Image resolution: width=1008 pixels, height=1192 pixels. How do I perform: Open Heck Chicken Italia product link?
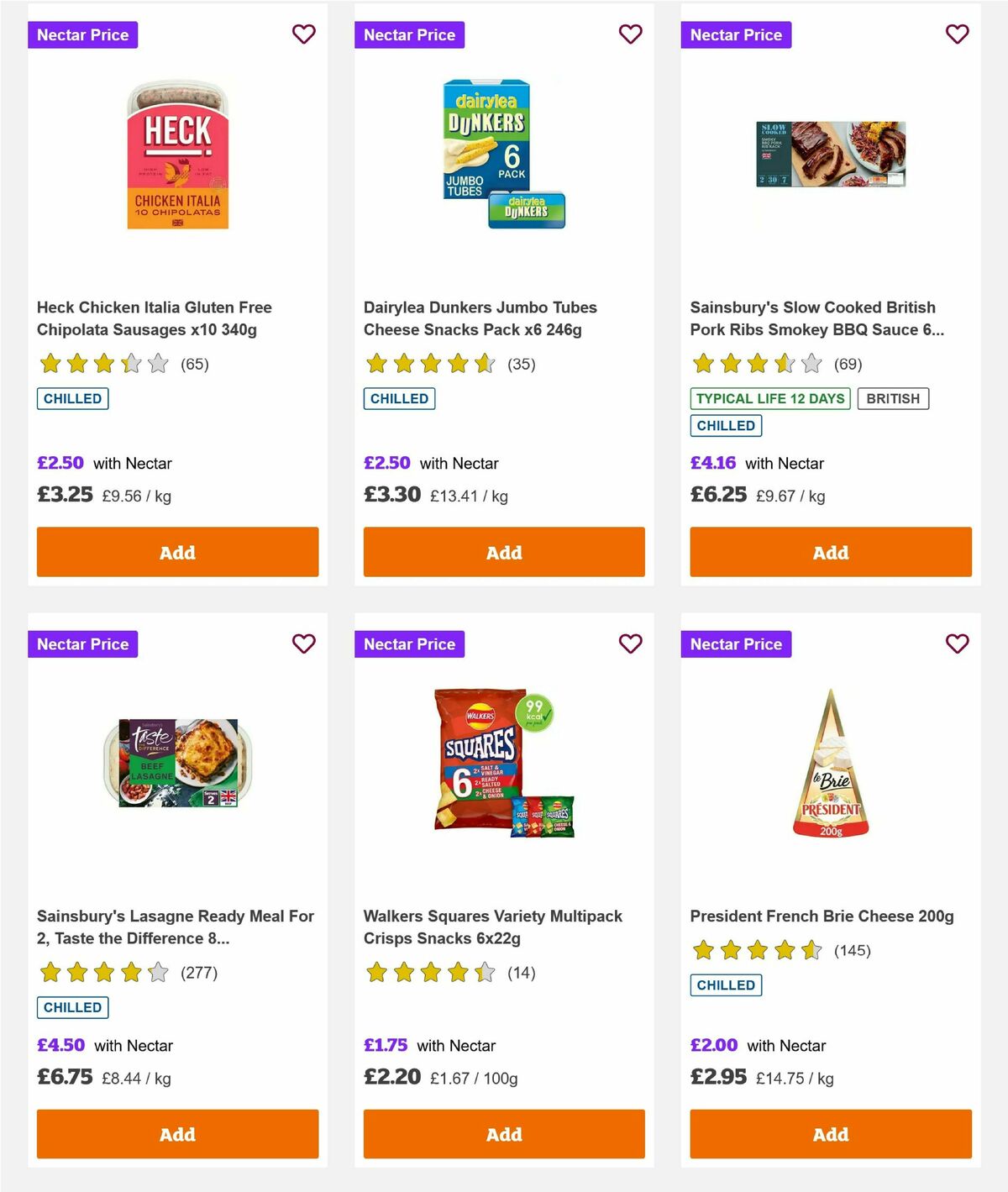click(x=154, y=318)
